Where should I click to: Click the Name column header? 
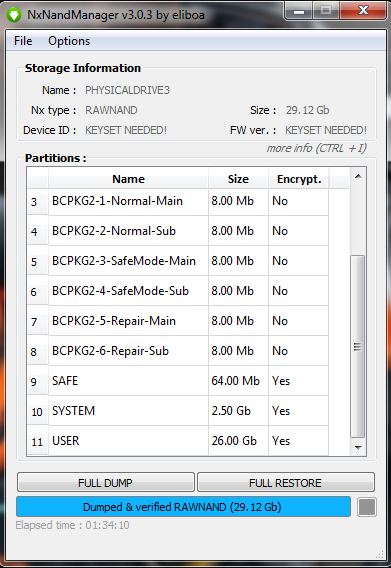128,179
